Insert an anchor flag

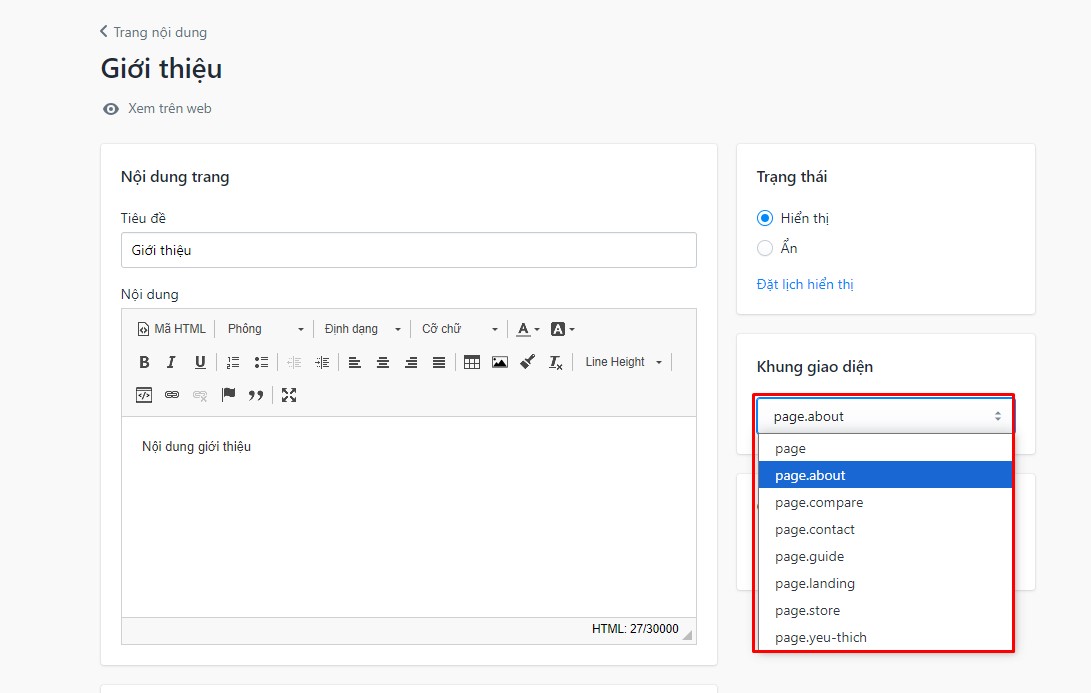(228, 395)
